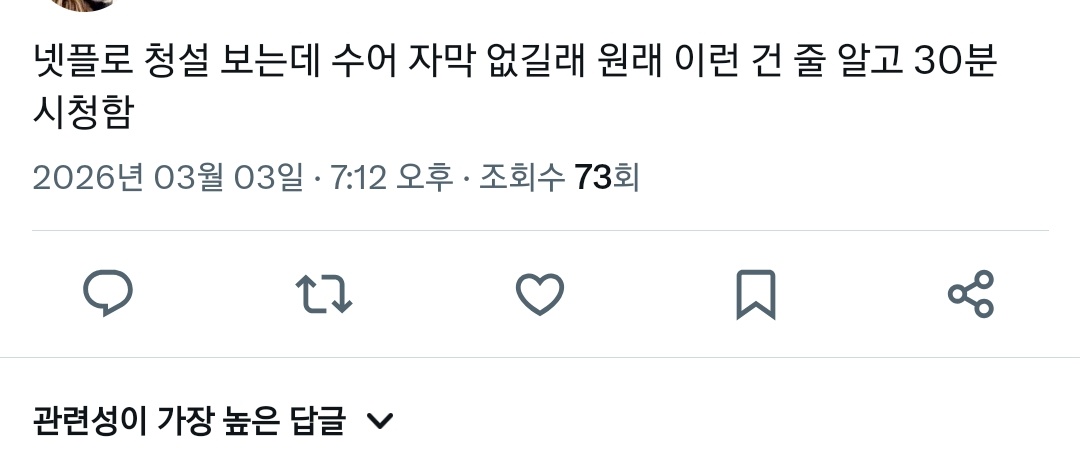Like the post with the heart icon
Viewport: 1080px width, 466px height.
540,295
